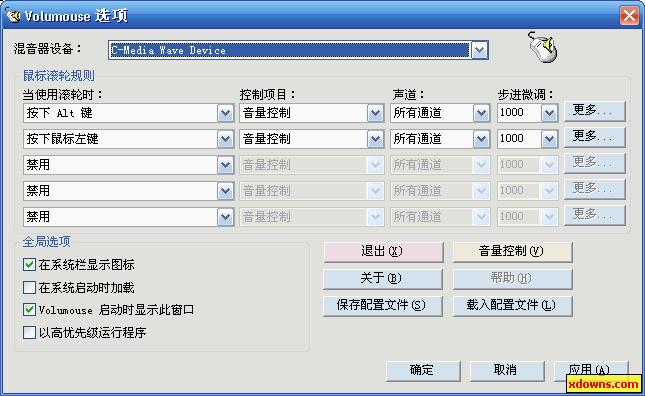This screenshot has width=645, height=396.
Task: Click 更多... button for the left mouse button rule
Action: pos(594,137)
